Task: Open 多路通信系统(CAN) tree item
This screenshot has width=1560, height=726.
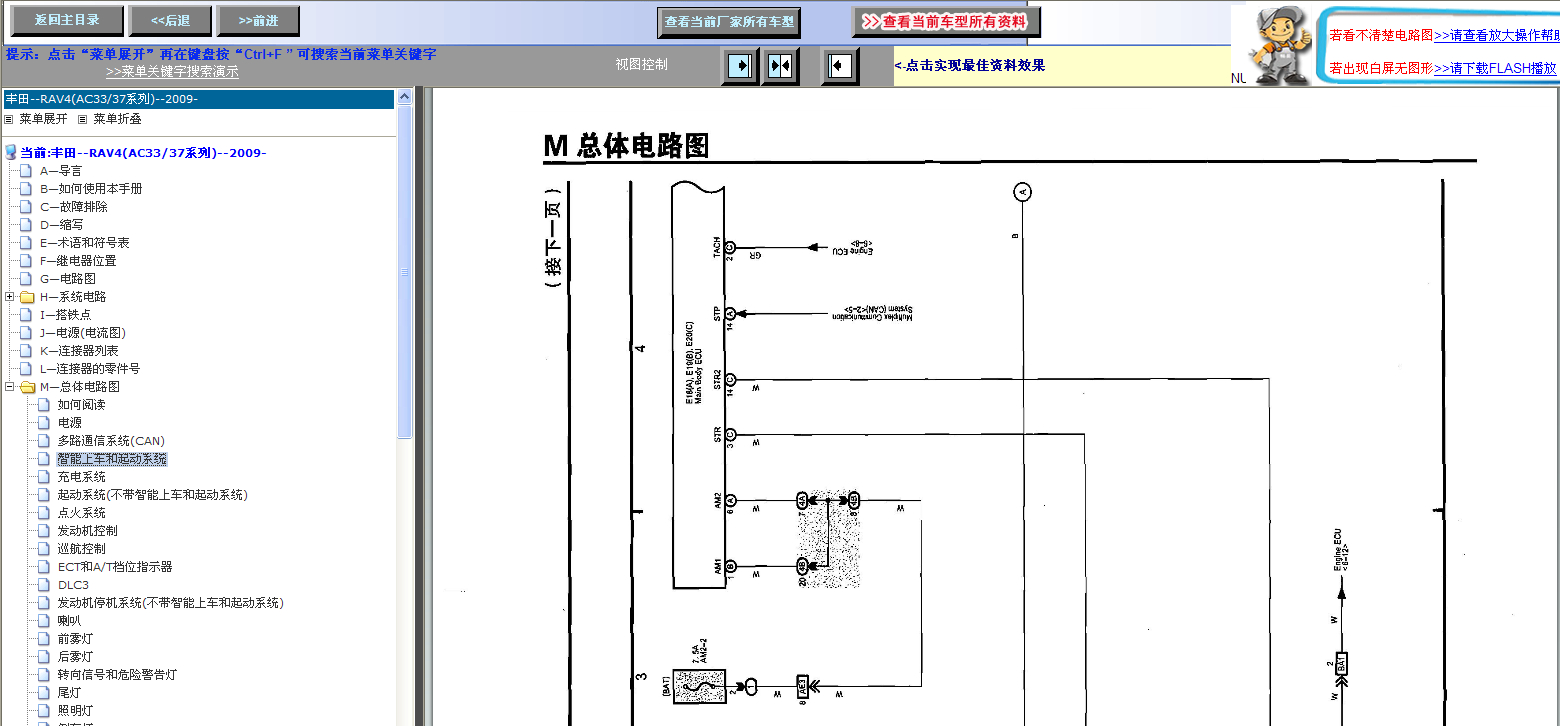Action: tap(111, 441)
